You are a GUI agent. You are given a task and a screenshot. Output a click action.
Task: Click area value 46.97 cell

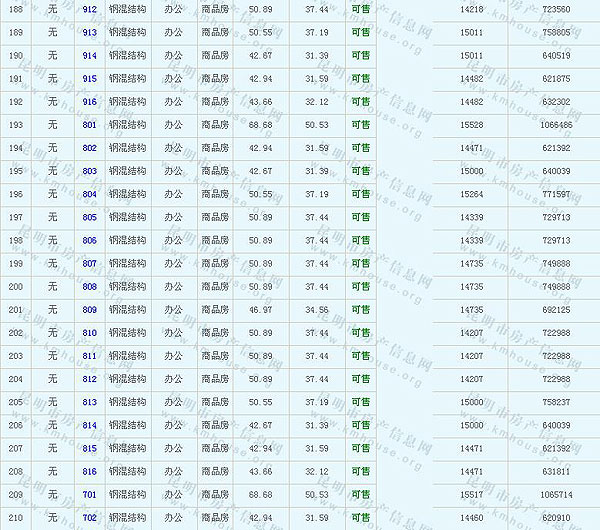[260, 310]
